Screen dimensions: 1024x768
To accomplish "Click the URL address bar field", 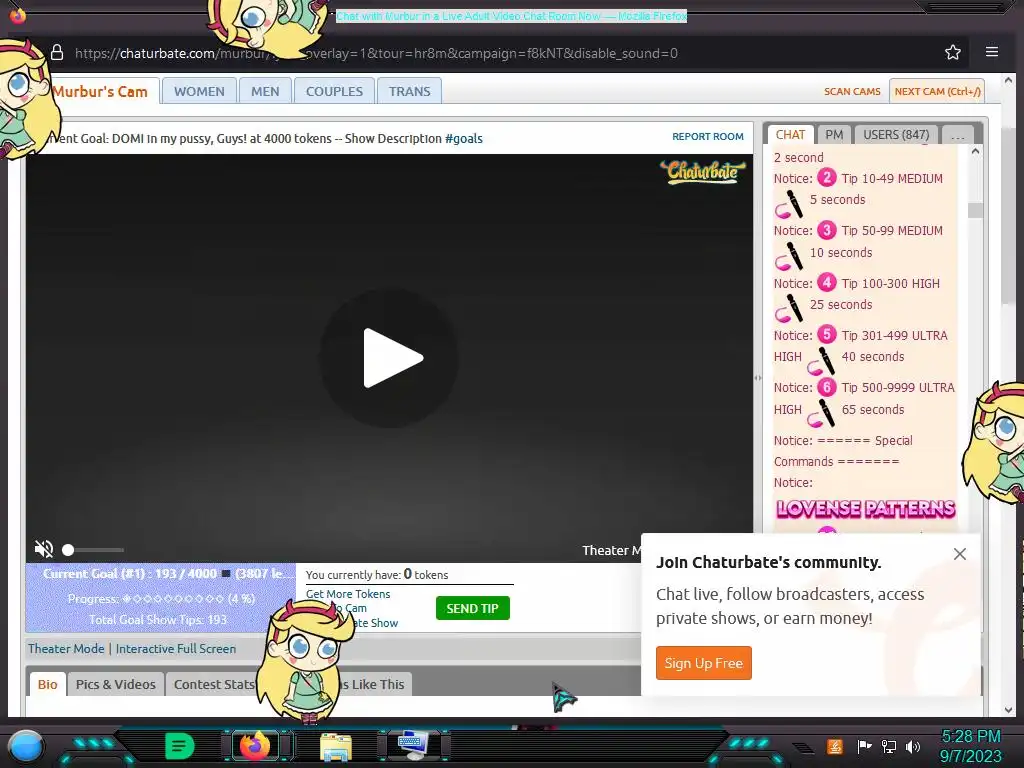I will click(x=376, y=53).
